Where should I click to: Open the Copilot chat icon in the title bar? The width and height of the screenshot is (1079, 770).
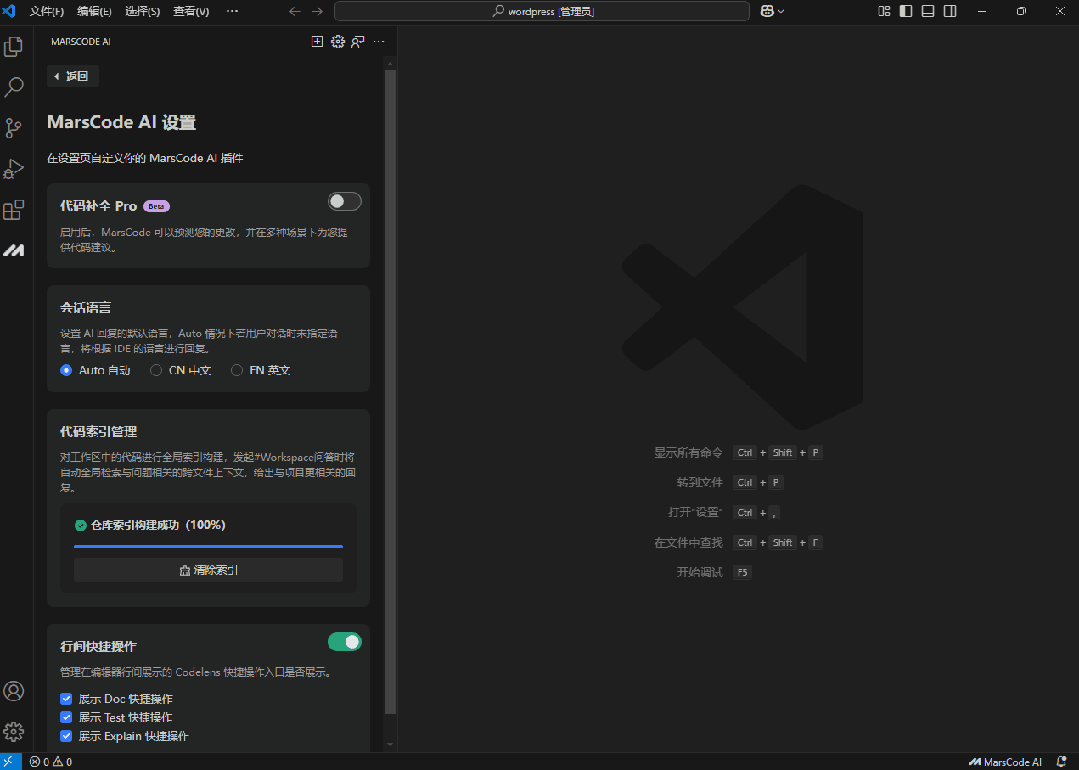[x=767, y=11]
